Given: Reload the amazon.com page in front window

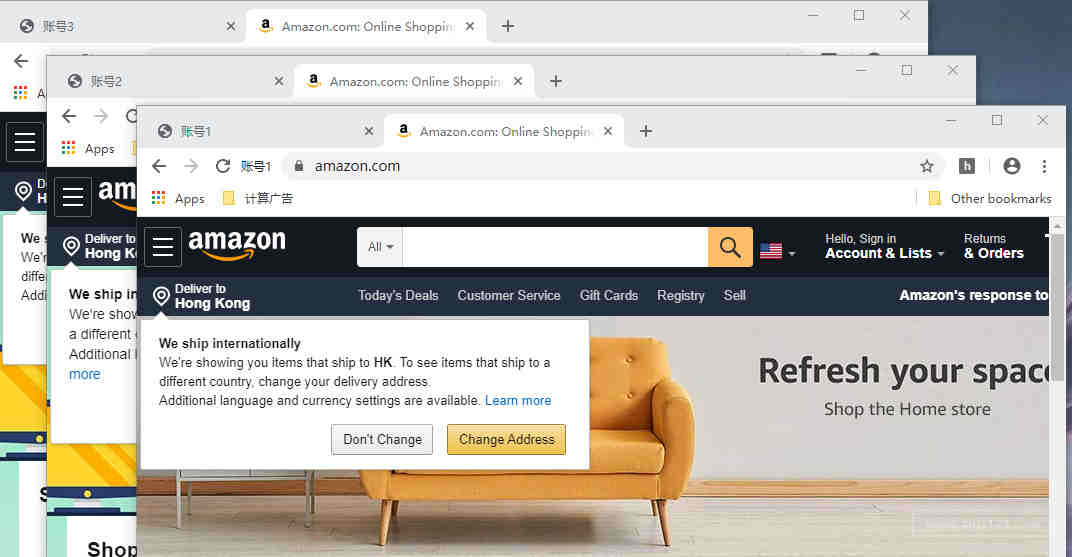Looking at the screenshot, I should 222,166.
